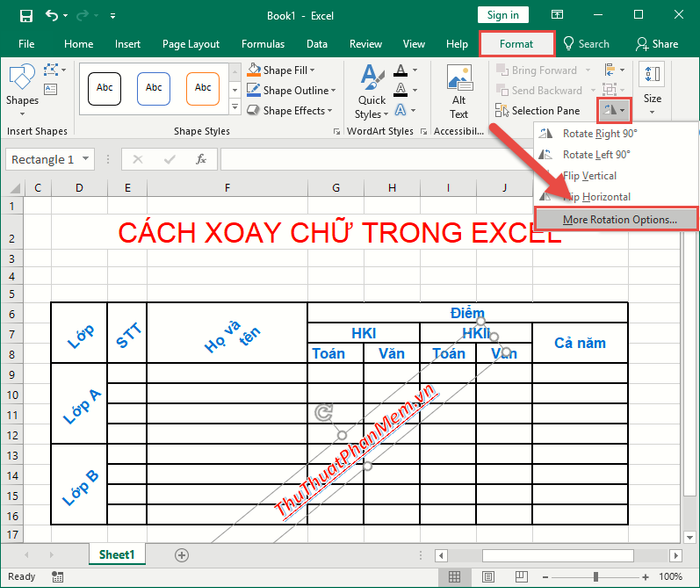Open the Name Box dropdown arrow

click(x=87, y=159)
